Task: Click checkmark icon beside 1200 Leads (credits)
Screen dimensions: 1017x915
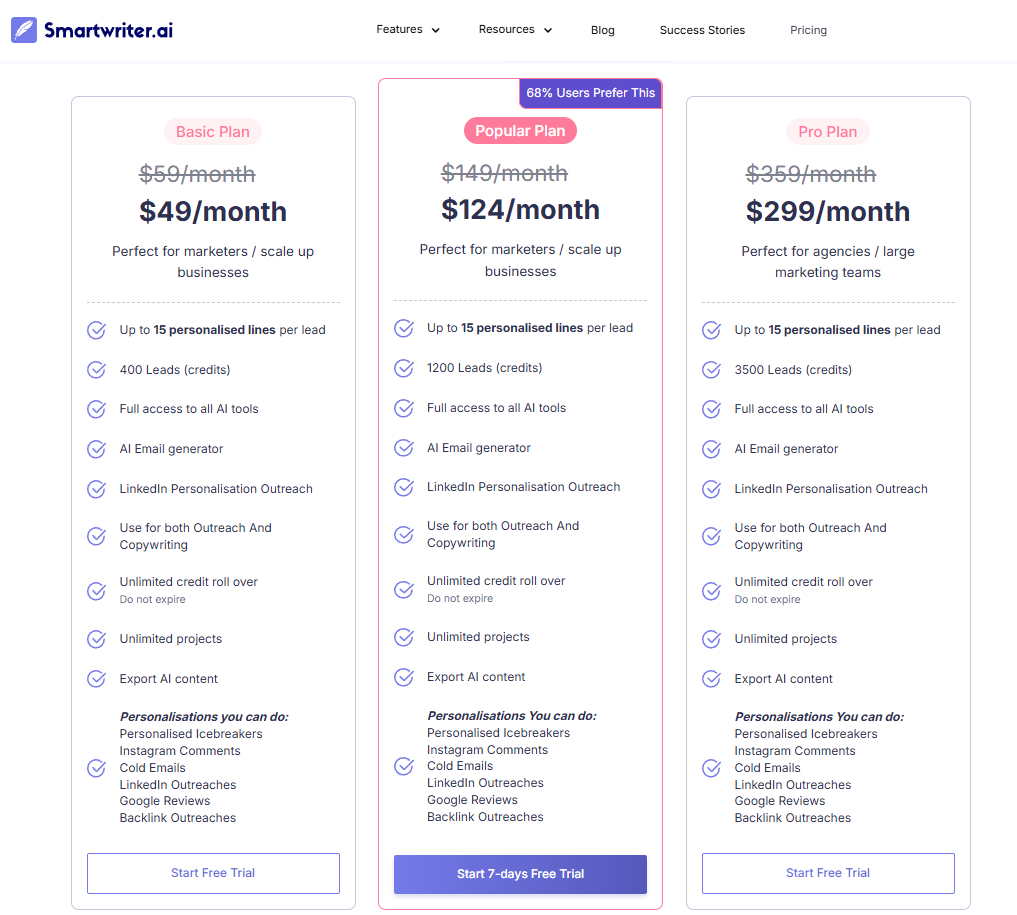Action: point(404,368)
